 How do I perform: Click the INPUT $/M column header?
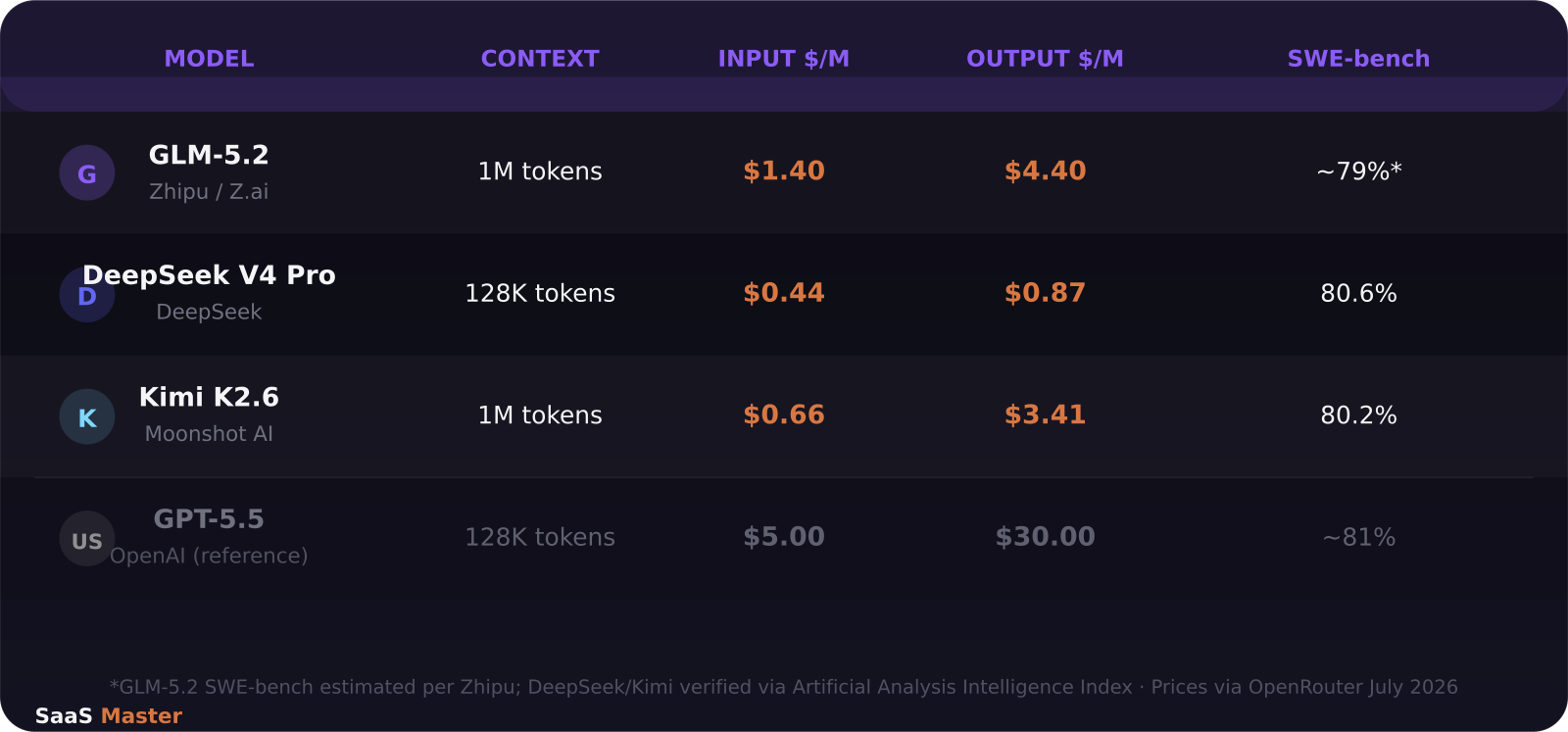point(784,59)
